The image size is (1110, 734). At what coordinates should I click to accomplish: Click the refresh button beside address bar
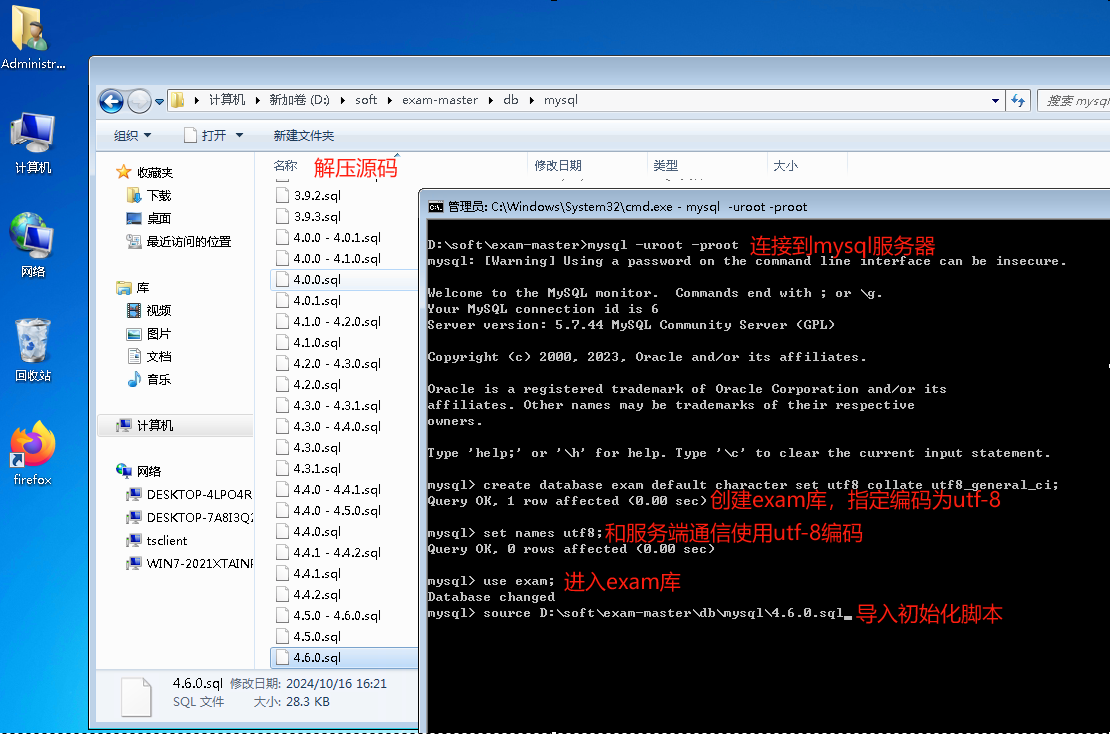tap(1018, 100)
